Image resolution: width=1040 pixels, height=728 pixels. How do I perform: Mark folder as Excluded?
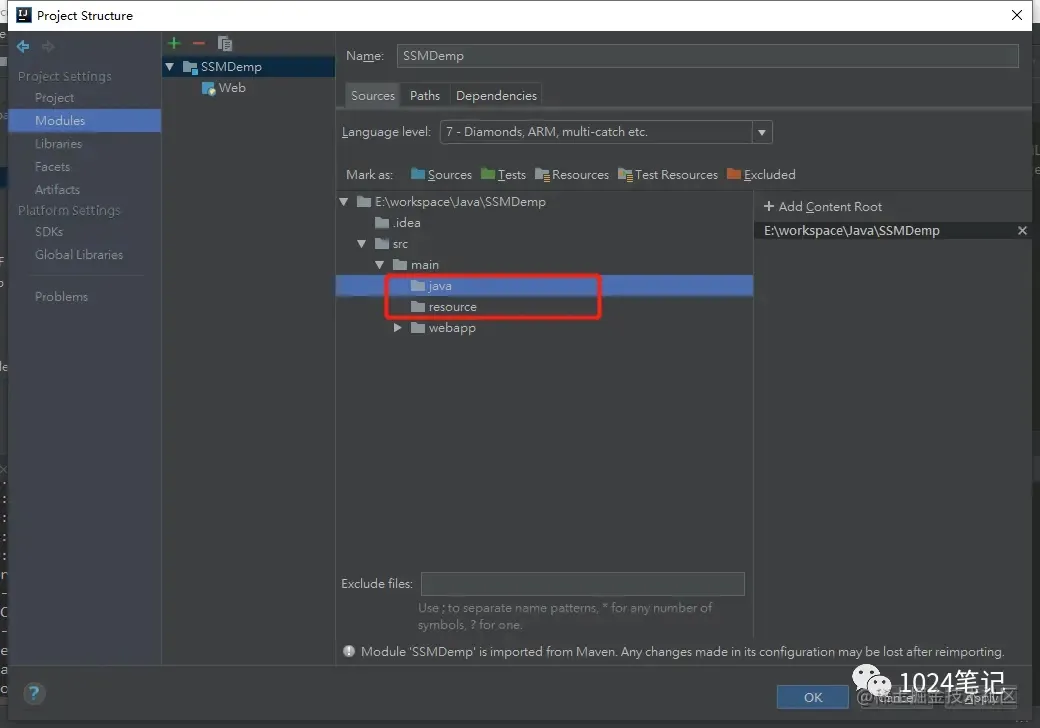coord(761,174)
